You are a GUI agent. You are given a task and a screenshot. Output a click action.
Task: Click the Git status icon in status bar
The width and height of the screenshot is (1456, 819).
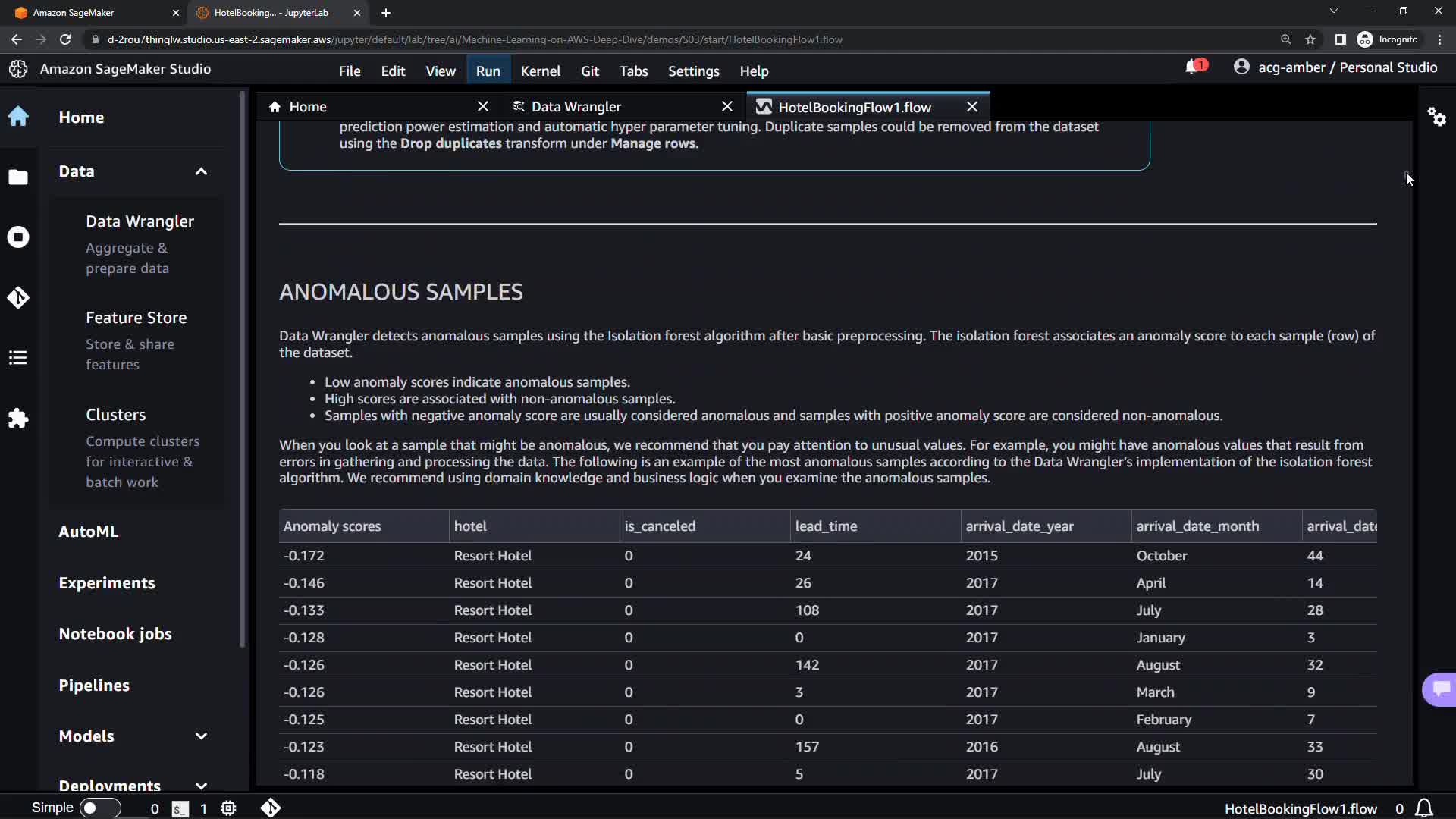[x=271, y=808]
